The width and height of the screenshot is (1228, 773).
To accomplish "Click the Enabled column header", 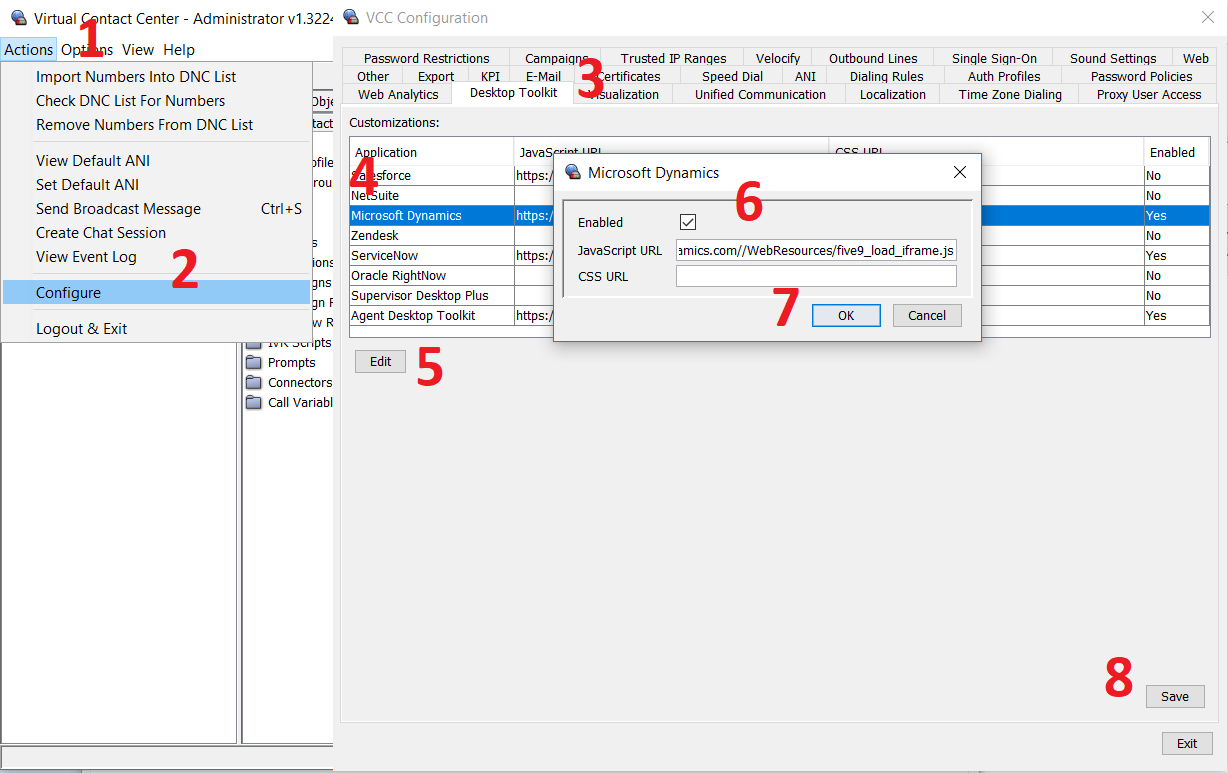I will click(1176, 152).
